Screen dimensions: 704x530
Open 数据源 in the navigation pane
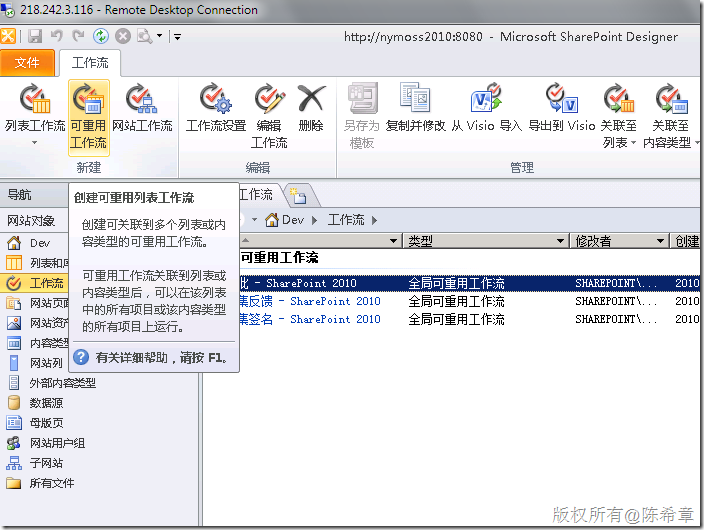[35, 403]
